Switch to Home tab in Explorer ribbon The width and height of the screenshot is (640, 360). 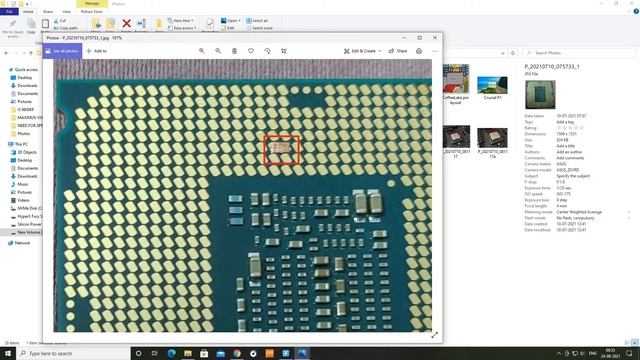click(x=28, y=11)
